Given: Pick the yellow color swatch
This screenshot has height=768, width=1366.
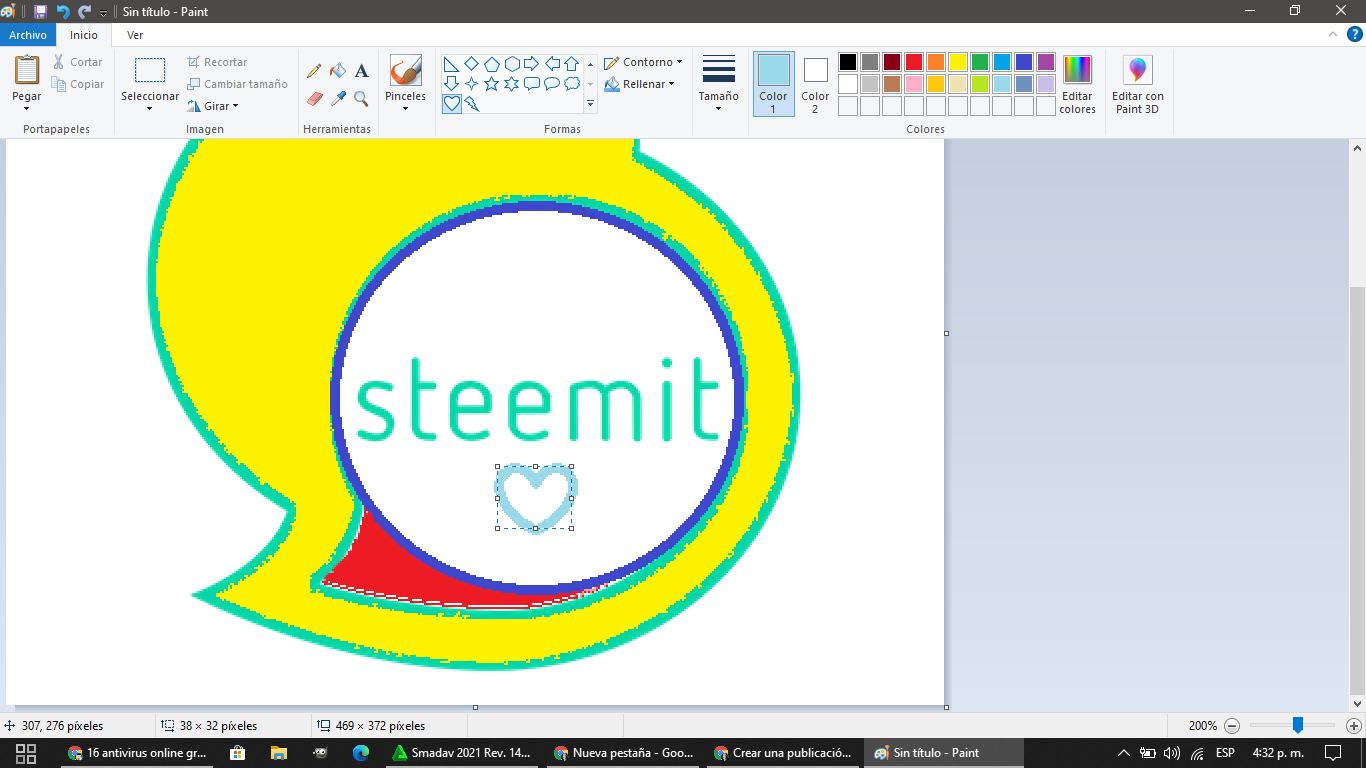Looking at the screenshot, I should [x=958, y=62].
